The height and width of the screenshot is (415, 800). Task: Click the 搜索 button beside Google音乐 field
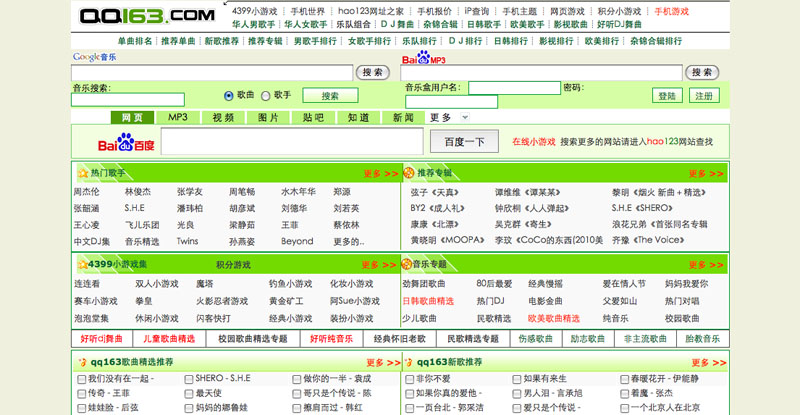(x=372, y=72)
